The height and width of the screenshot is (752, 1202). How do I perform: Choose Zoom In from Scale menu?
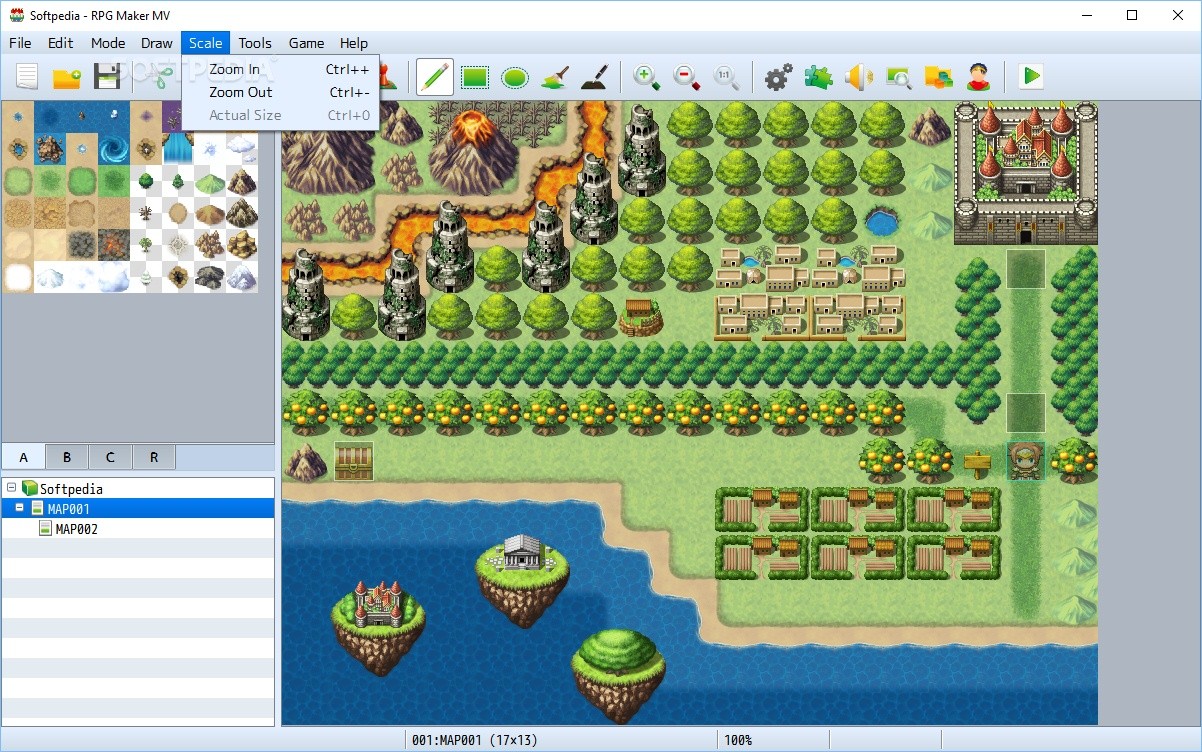(280, 69)
